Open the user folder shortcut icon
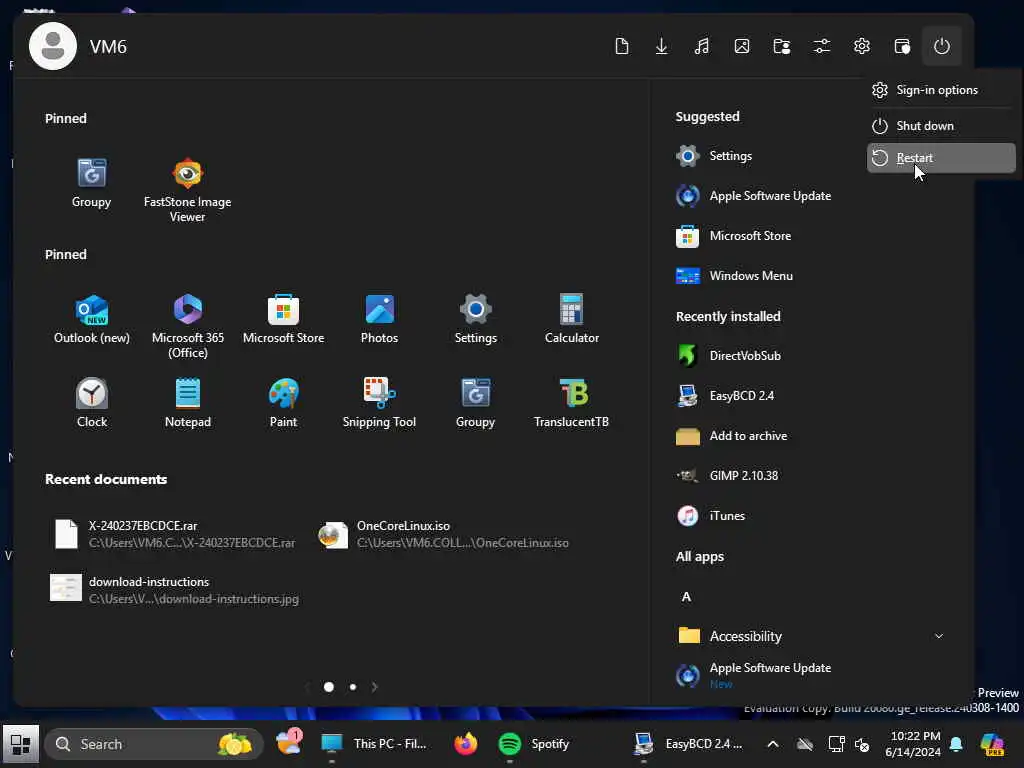 (x=782, y=46)
